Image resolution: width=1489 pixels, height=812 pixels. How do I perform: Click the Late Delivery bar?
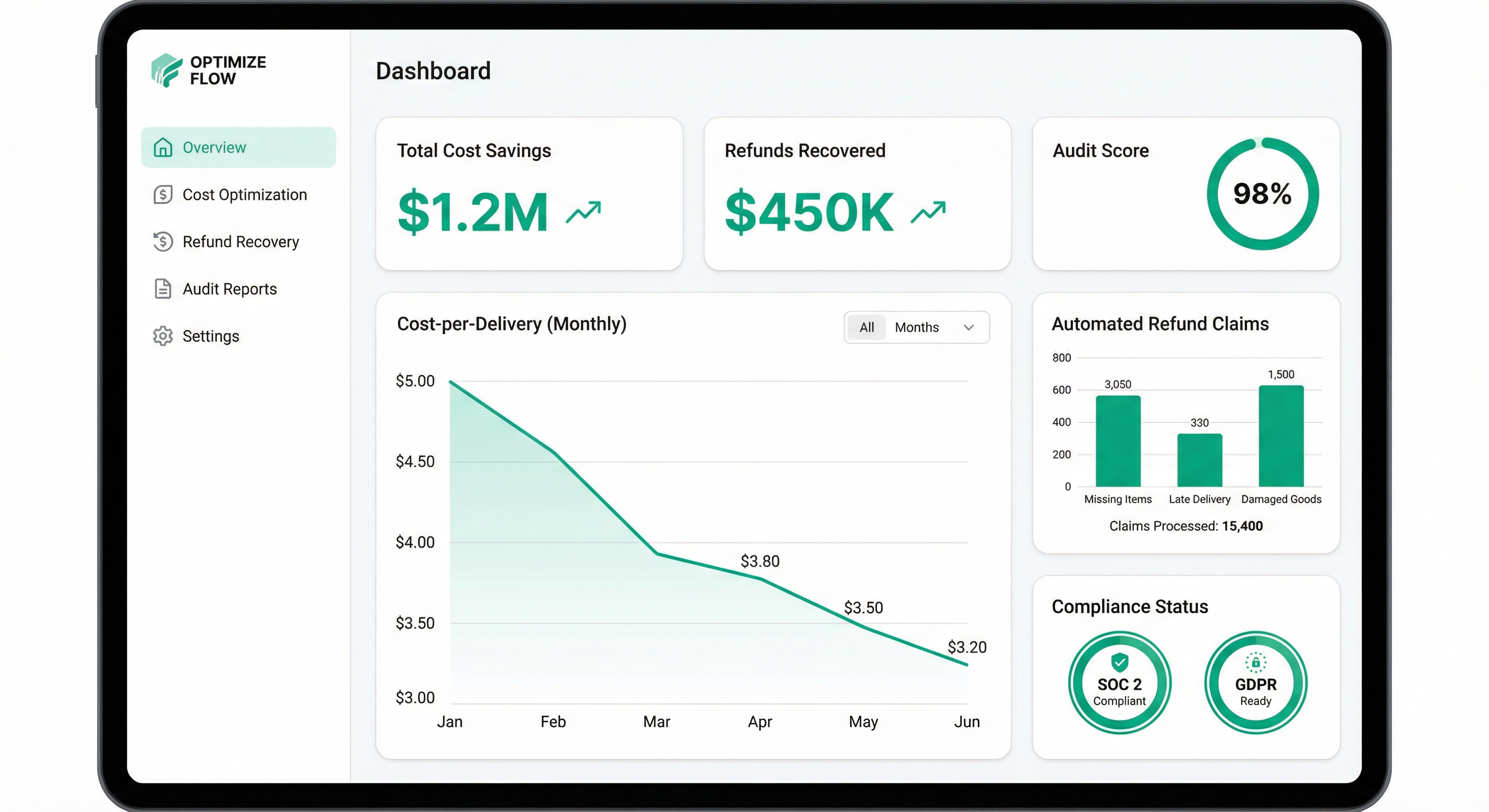click(1199, 460)
